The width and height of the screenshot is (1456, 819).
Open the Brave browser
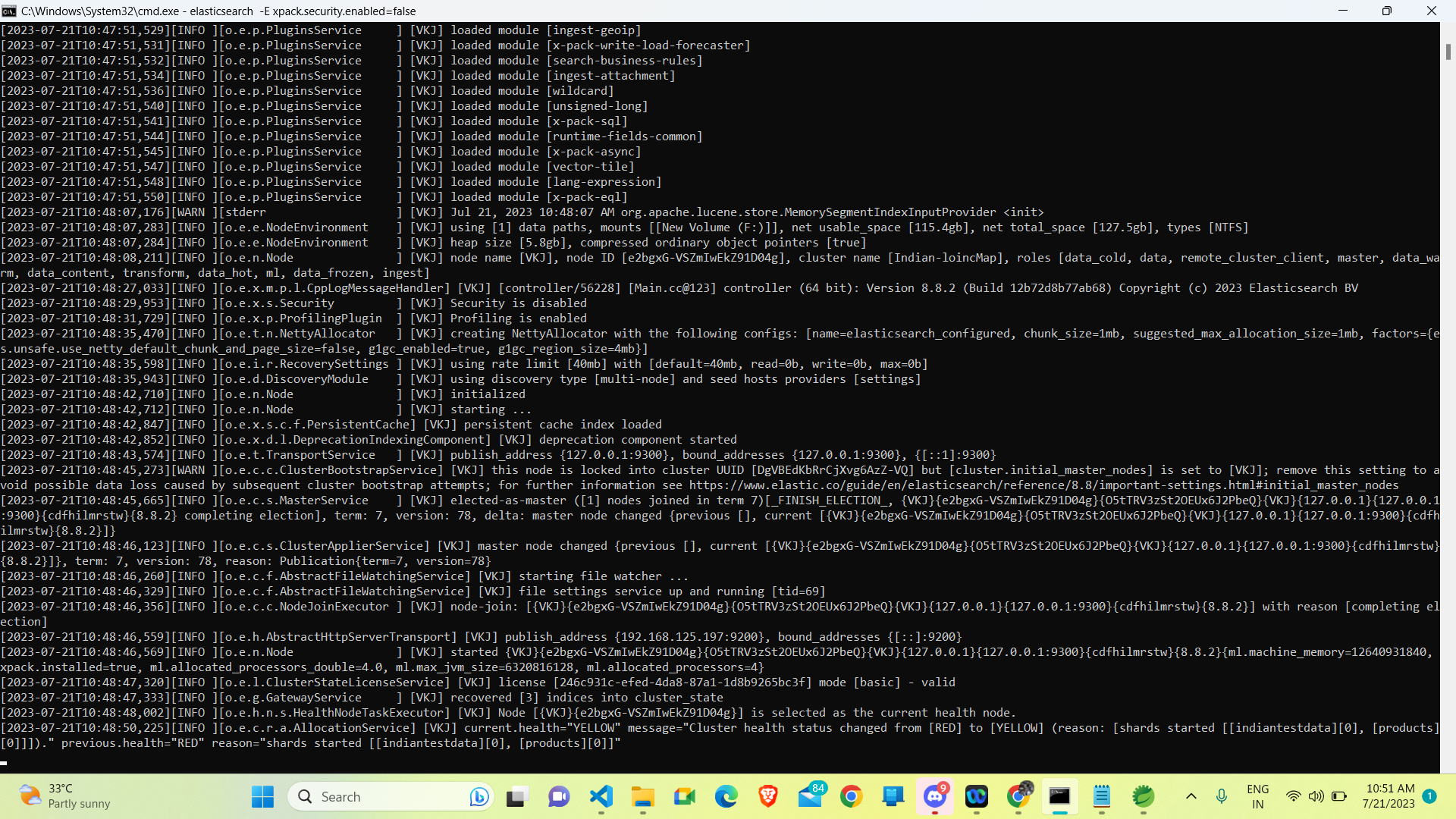(x=768, y=796)
